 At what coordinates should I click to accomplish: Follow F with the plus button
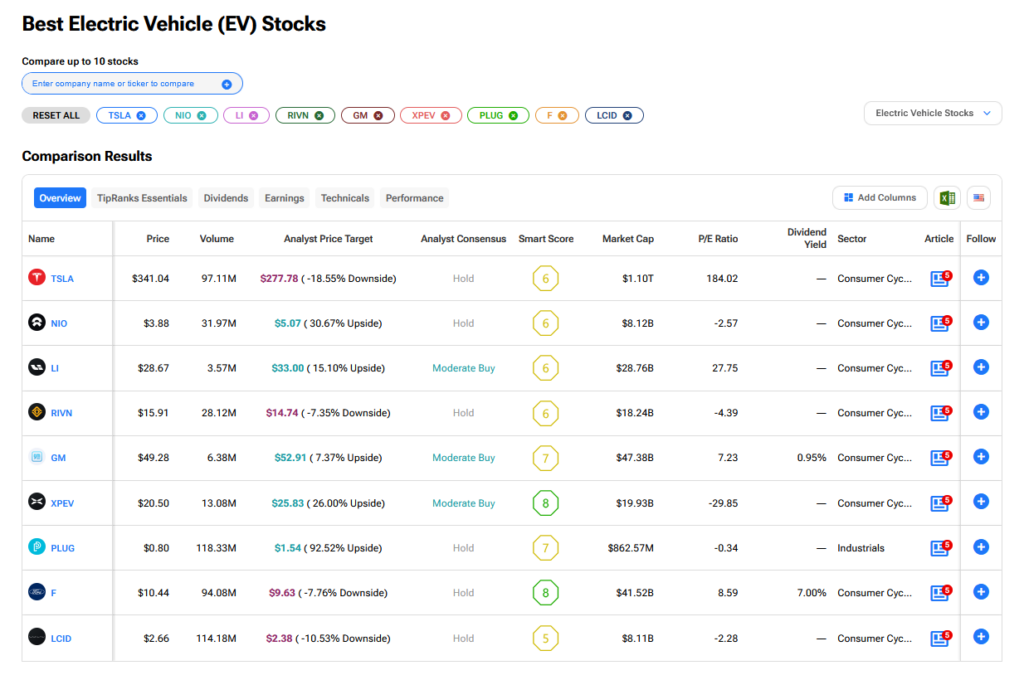[x=981, y=591]
